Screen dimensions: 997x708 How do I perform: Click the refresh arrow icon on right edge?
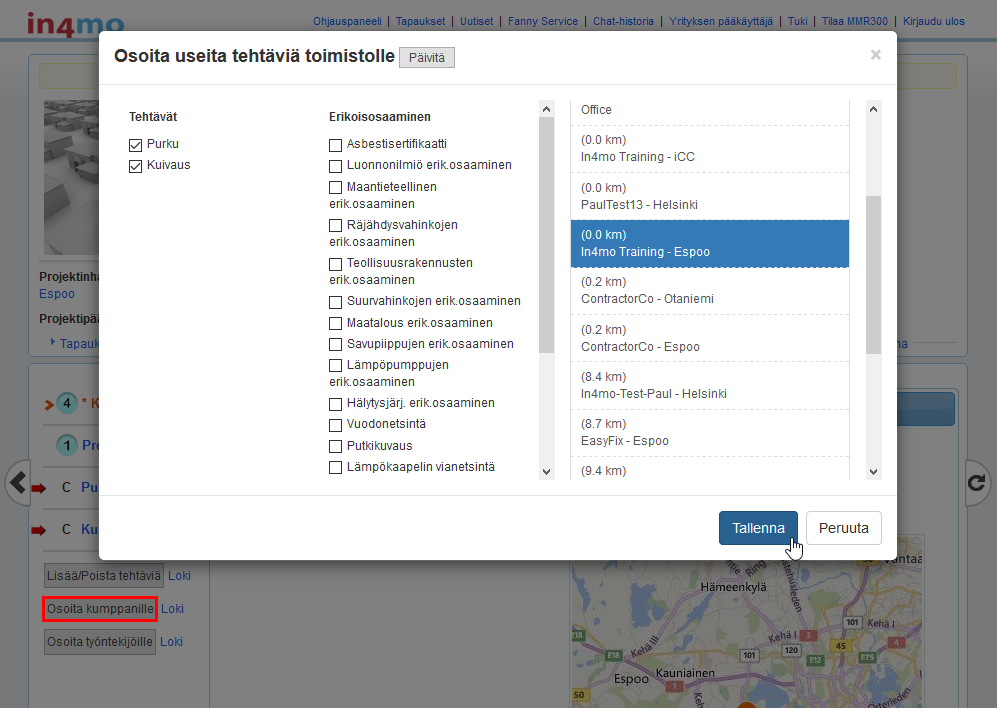(x=977, y=483)
